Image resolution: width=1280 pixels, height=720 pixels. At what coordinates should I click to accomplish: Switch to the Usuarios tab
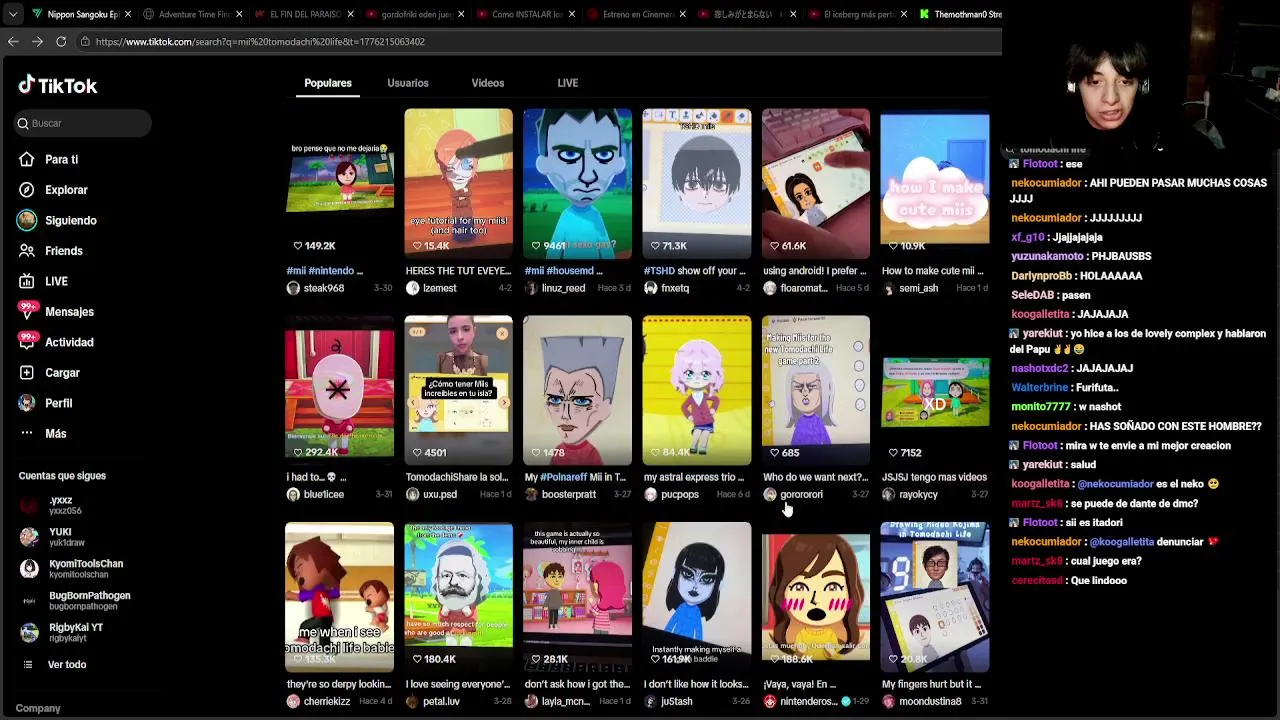408,83
